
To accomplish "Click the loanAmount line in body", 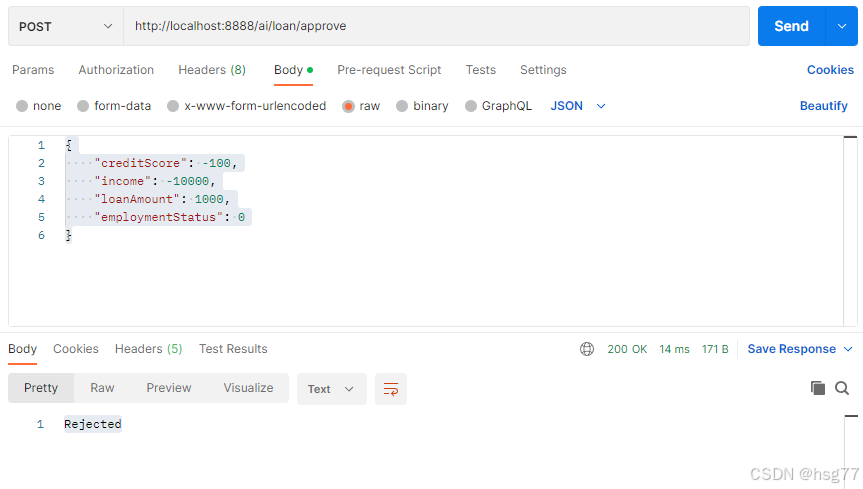I will pos(162,199).
